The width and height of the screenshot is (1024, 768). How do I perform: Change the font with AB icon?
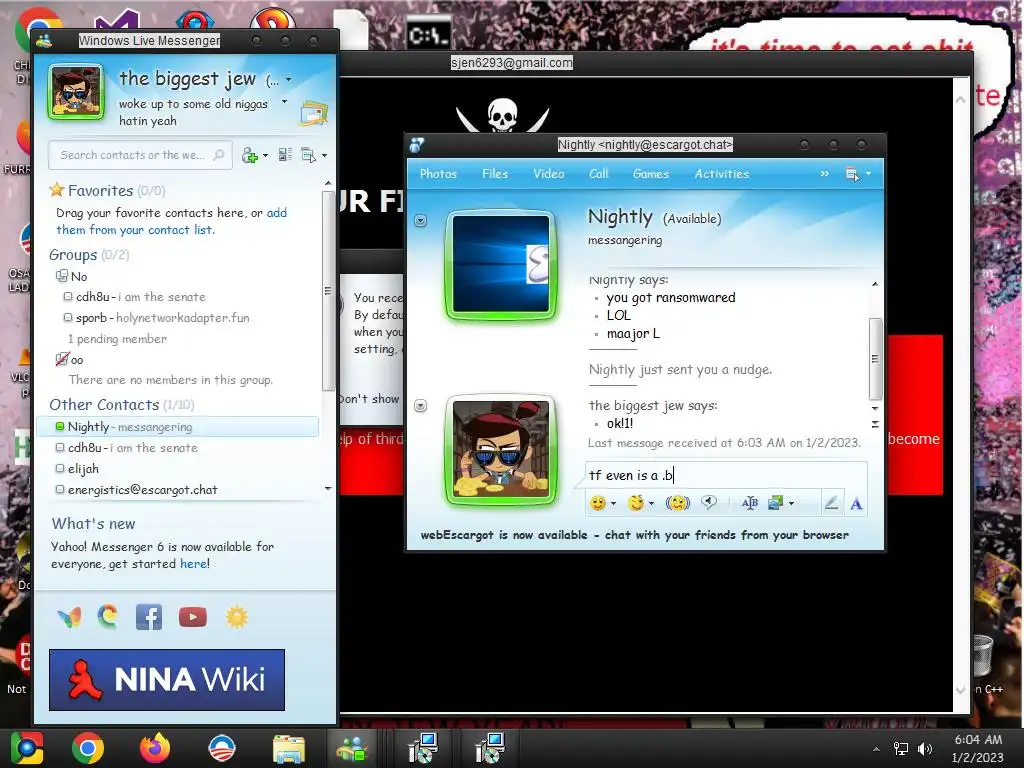coord(750,503)
